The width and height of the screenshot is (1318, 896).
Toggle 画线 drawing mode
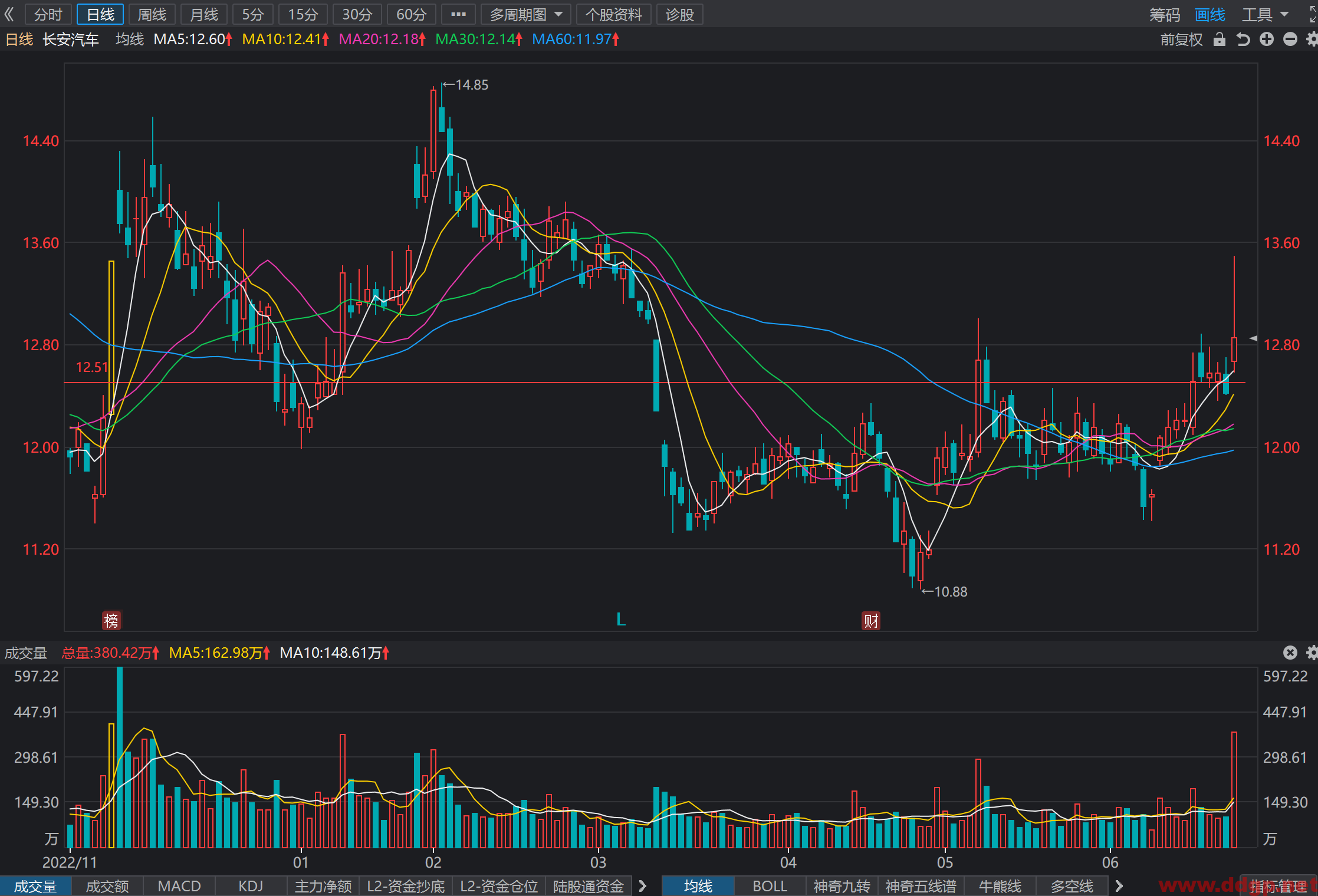pos(1210,15)
